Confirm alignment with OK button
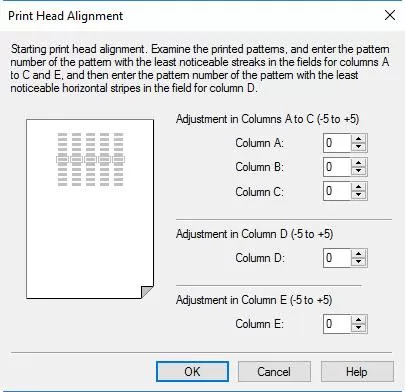 [192, 372]
